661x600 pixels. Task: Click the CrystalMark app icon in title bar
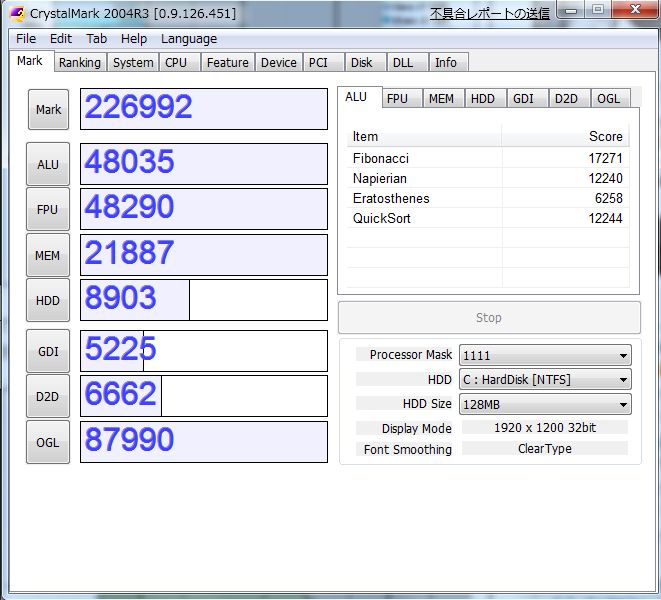click(16, 13)
